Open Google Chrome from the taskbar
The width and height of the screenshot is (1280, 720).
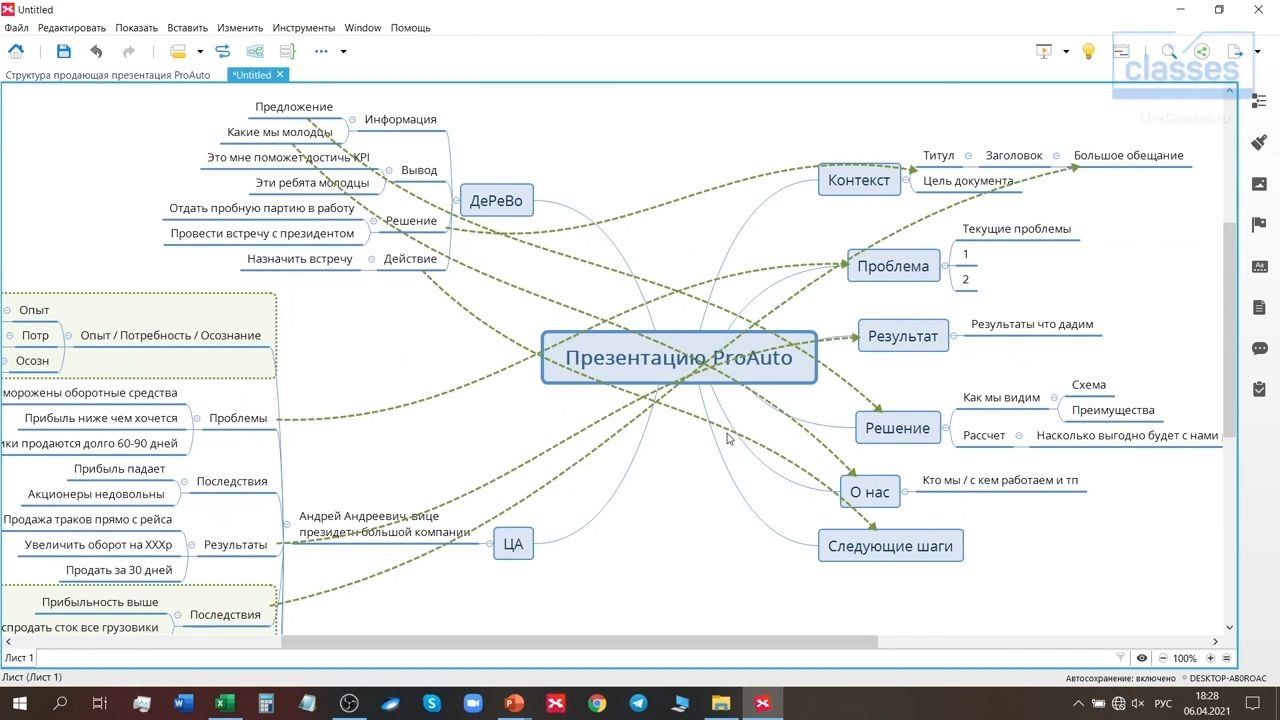[597, 704]
